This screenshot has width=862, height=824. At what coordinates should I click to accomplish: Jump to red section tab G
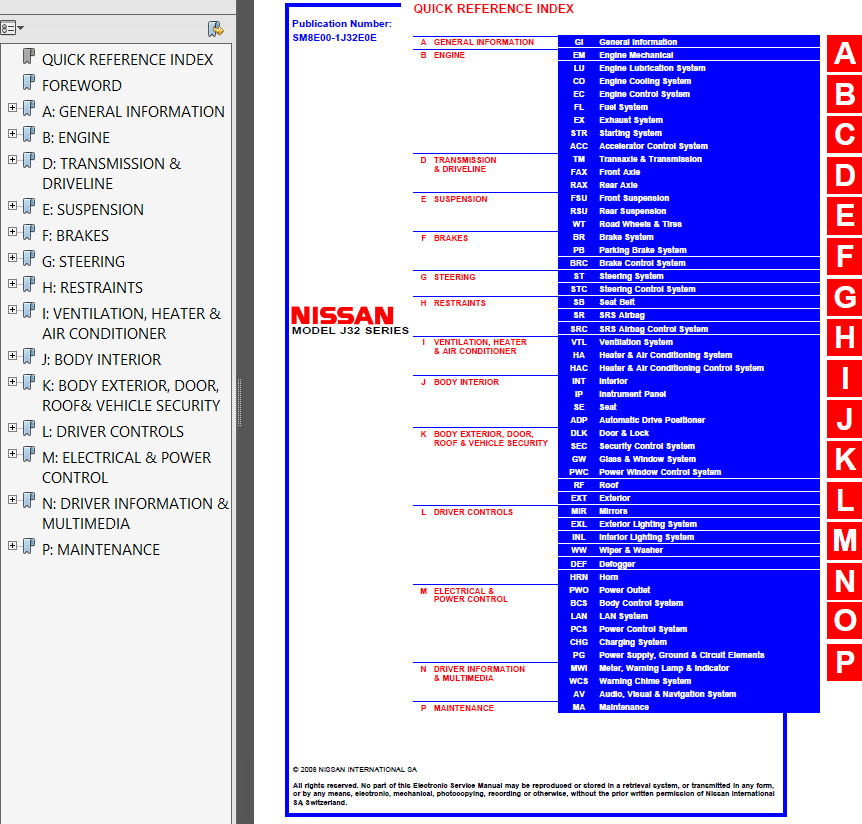click(x=844, y=297)
